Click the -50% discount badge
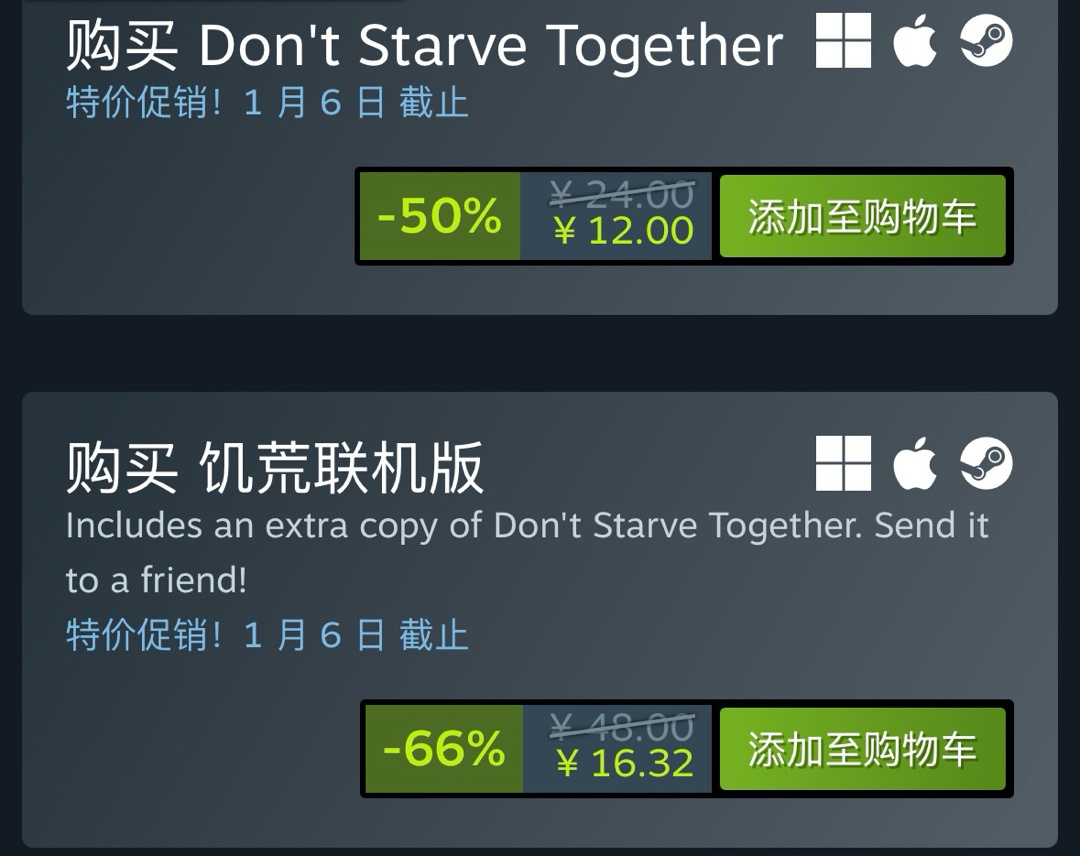 click(439, 216)
